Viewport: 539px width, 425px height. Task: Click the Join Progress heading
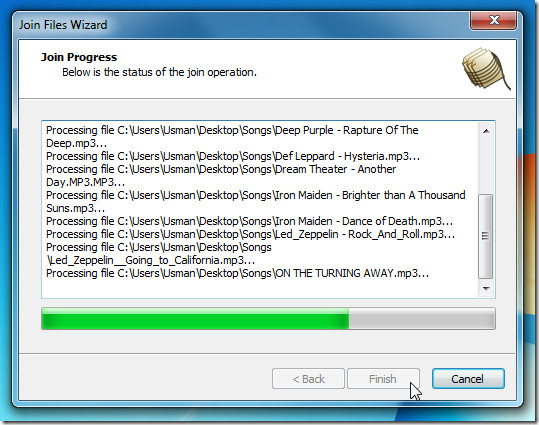tap(79, 57)
